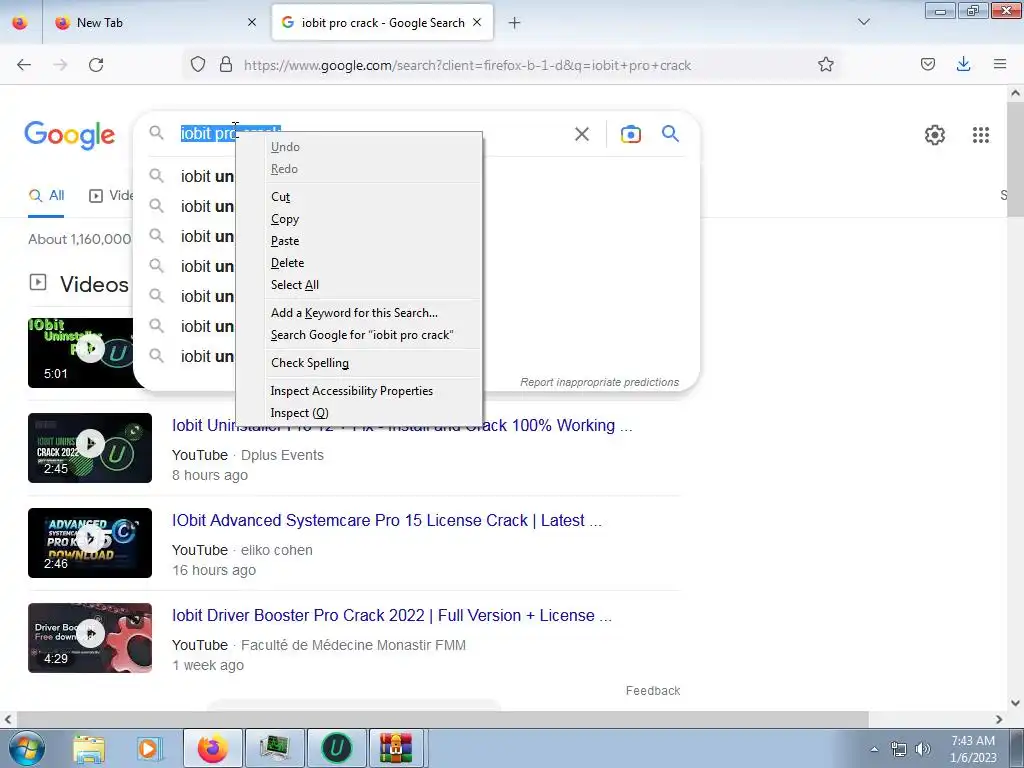Click the network tray icon
The image size is (1024, 768).
[899, 749]
